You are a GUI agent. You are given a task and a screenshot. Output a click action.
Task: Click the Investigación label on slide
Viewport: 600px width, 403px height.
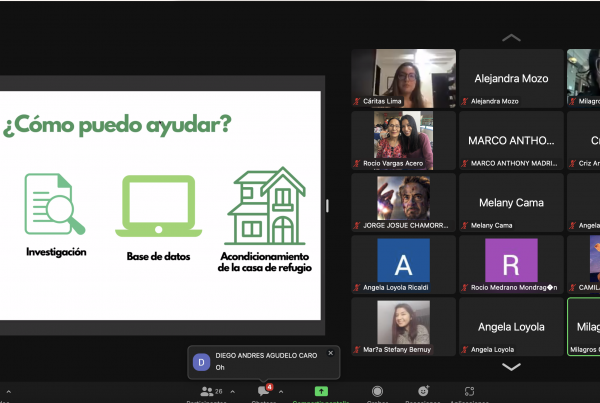pos(56,252)
